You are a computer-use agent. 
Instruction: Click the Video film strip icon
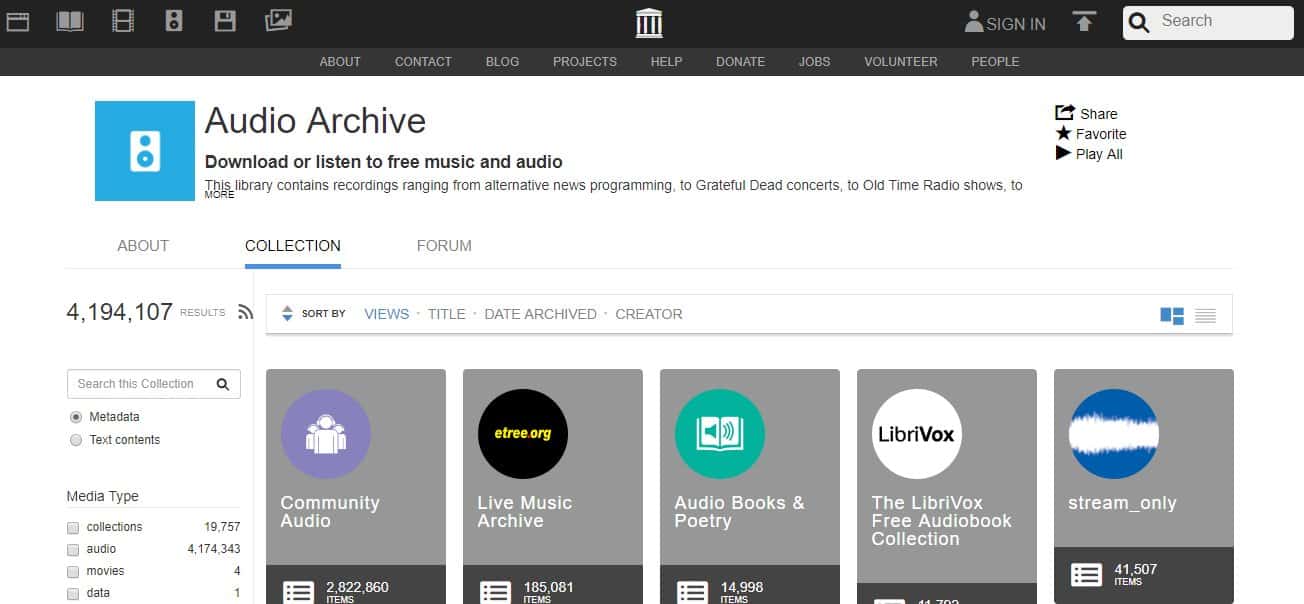tap(123, 21)
